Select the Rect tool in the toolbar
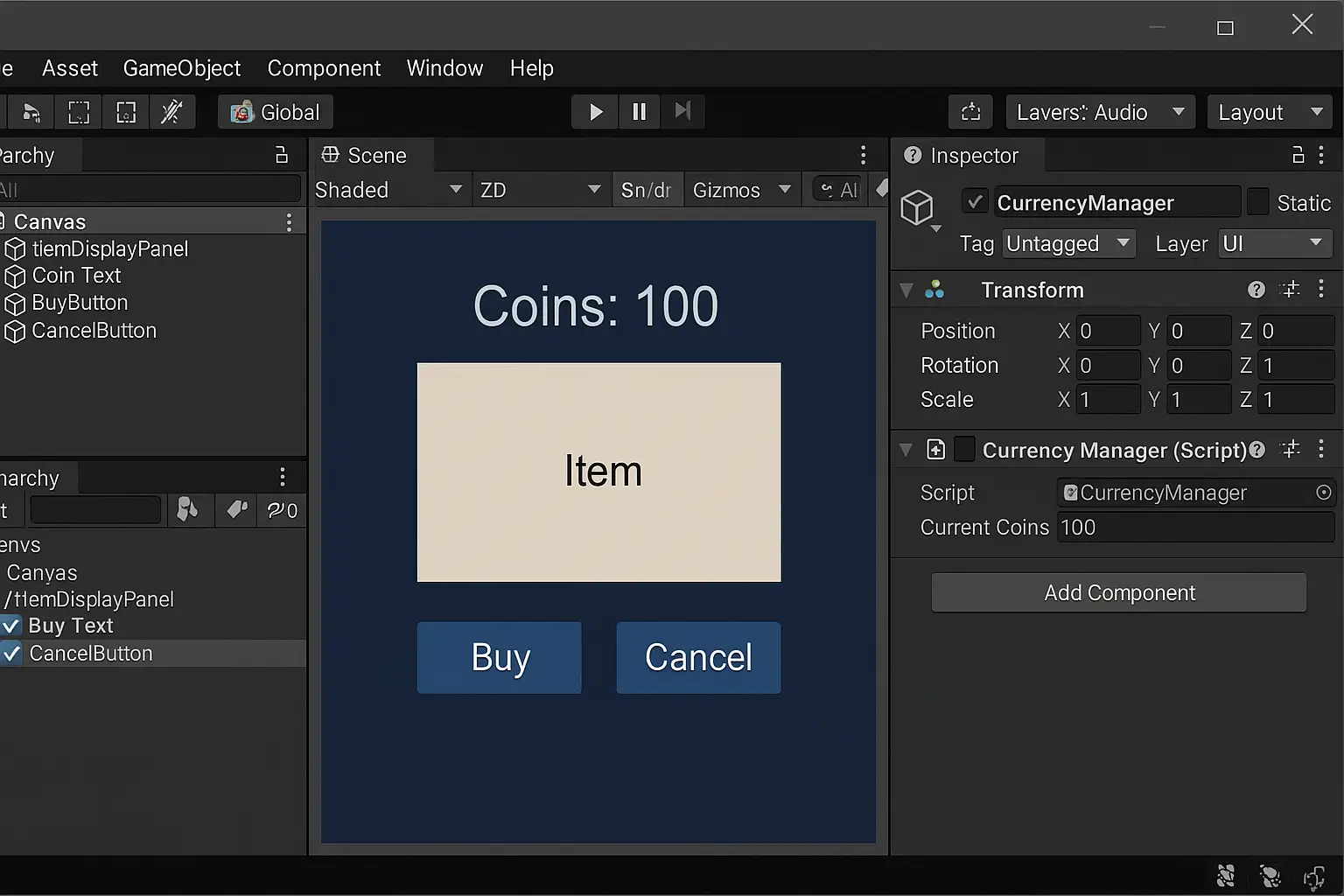Viewport: 1344px width, 896px height. point(79,112)
